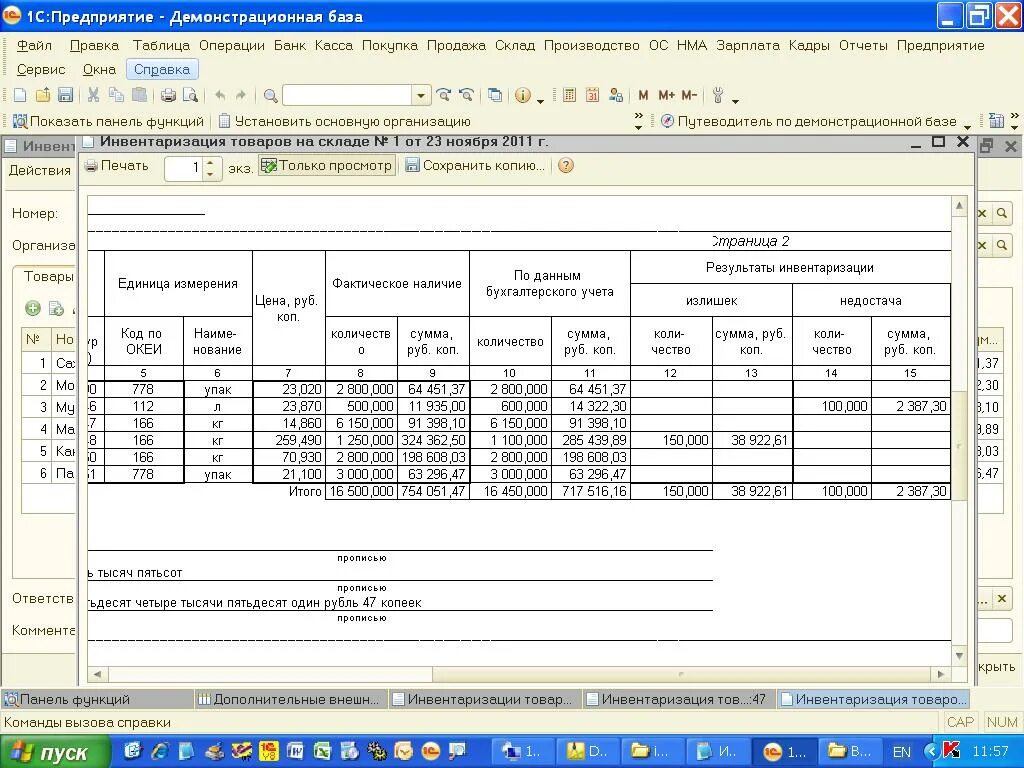Click the Печать button

point(117,166)
